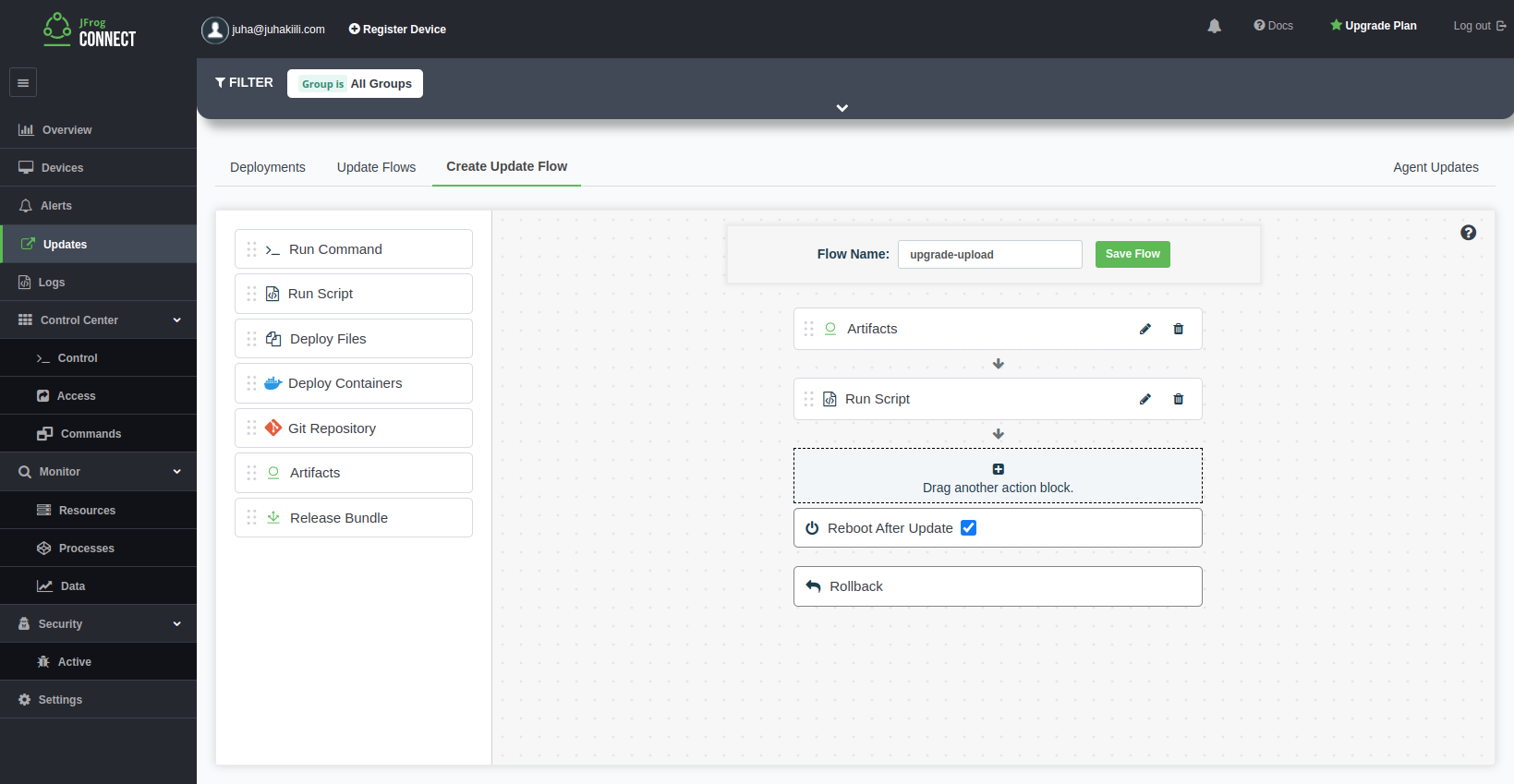Open Devices in the sidebar
Viewport: 1514px width, 784px height.
(98, 168)
